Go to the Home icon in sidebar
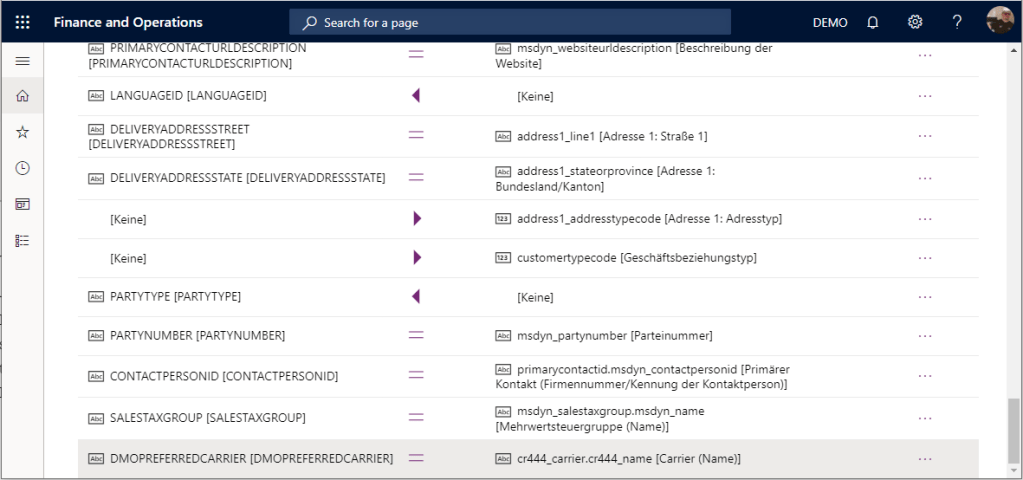Image resolution: width=1023 pixels, height=480 pixels. tap(22, 96)
